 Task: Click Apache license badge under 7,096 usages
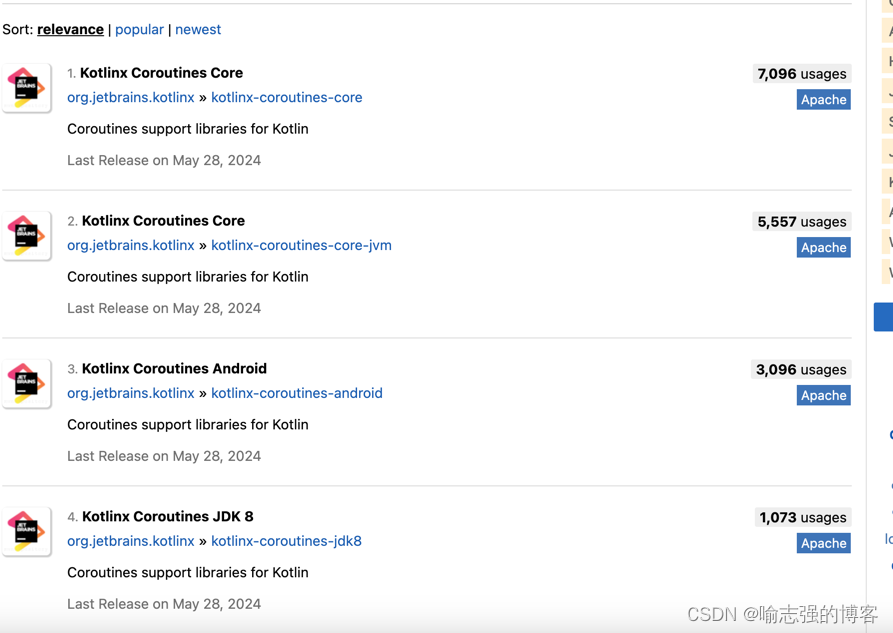click(824, 100)
